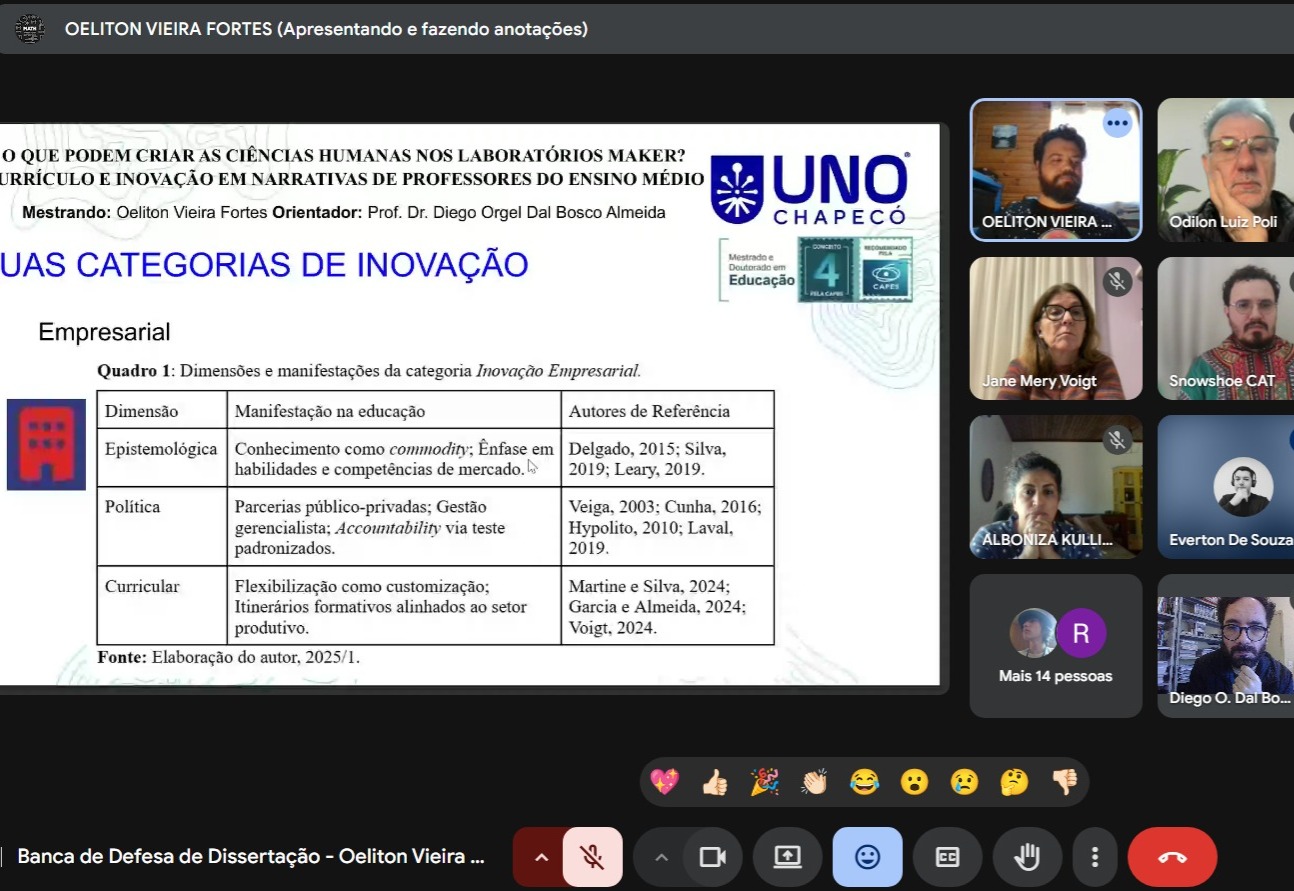This screenshot has height=891, width=1294.
Task: Unmute the microphone
Action: [592, 857]
